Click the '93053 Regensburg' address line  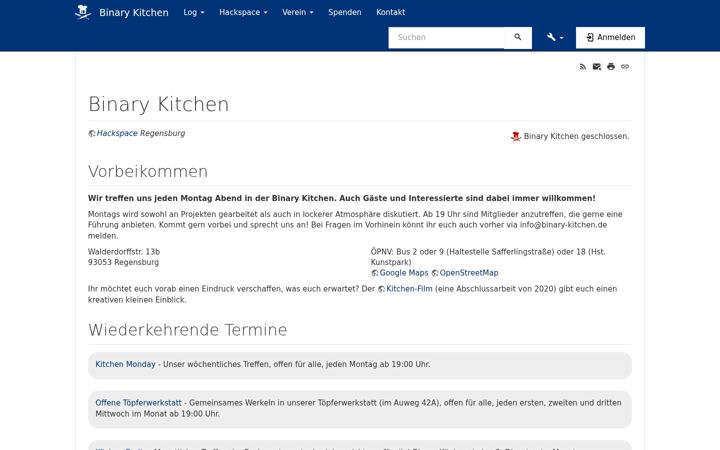(124, 262)
